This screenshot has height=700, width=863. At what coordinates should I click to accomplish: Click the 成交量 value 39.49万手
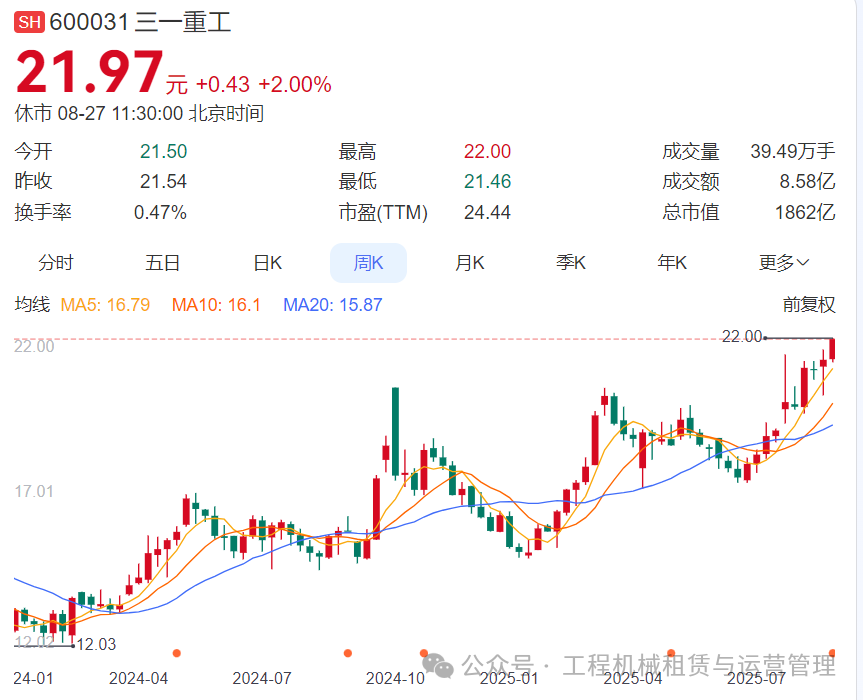point(793,151)
